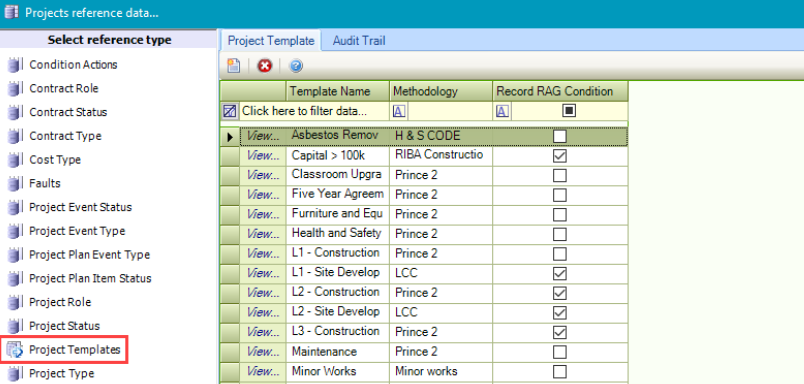Viewport: 804px width, 384px height.
Task: Set the tri-state RAG Condition filter checkbox
Action: (569, 111)
